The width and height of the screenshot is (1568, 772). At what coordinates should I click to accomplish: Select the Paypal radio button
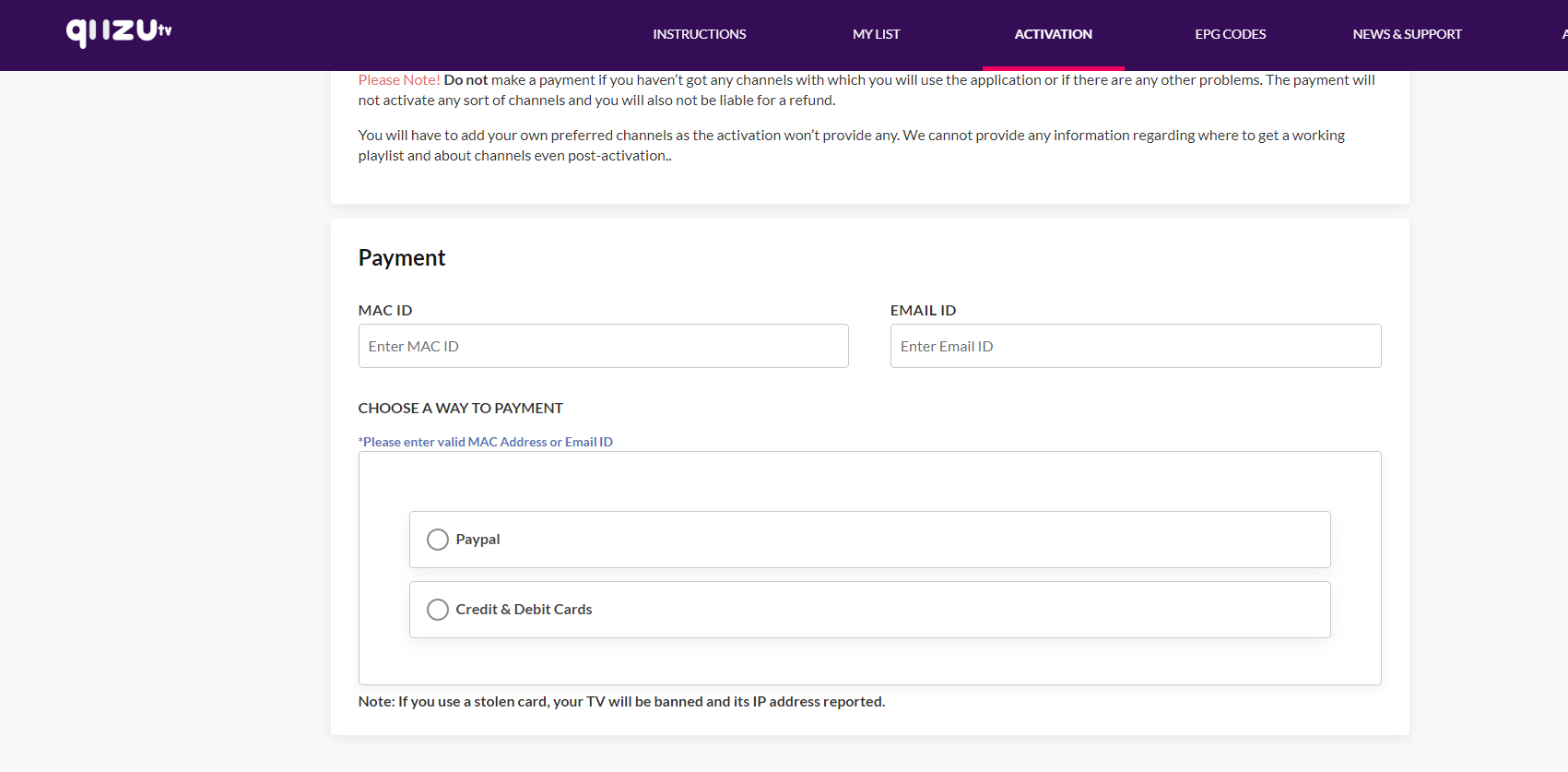[438, 540]
